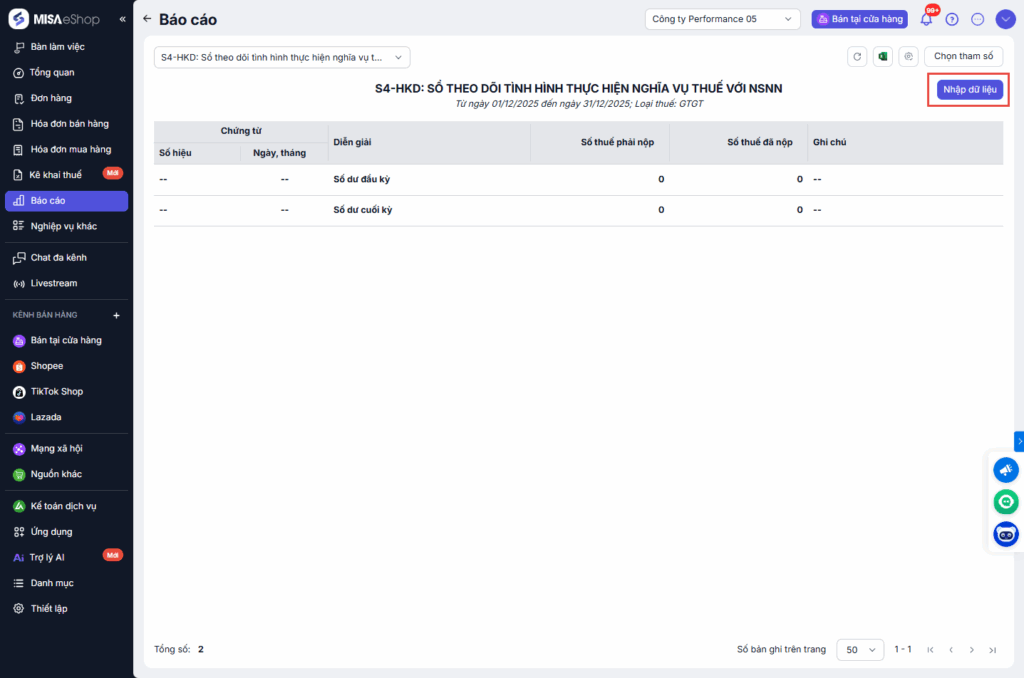Select the Số dư đầu kỳ row

579,179
